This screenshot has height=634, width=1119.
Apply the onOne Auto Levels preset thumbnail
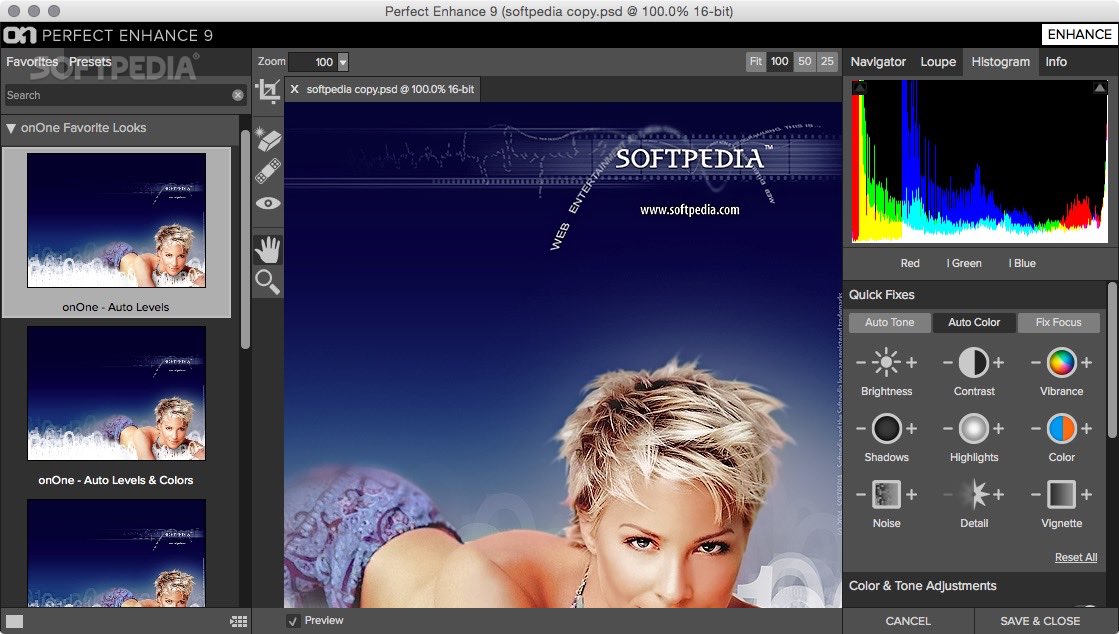117,220
